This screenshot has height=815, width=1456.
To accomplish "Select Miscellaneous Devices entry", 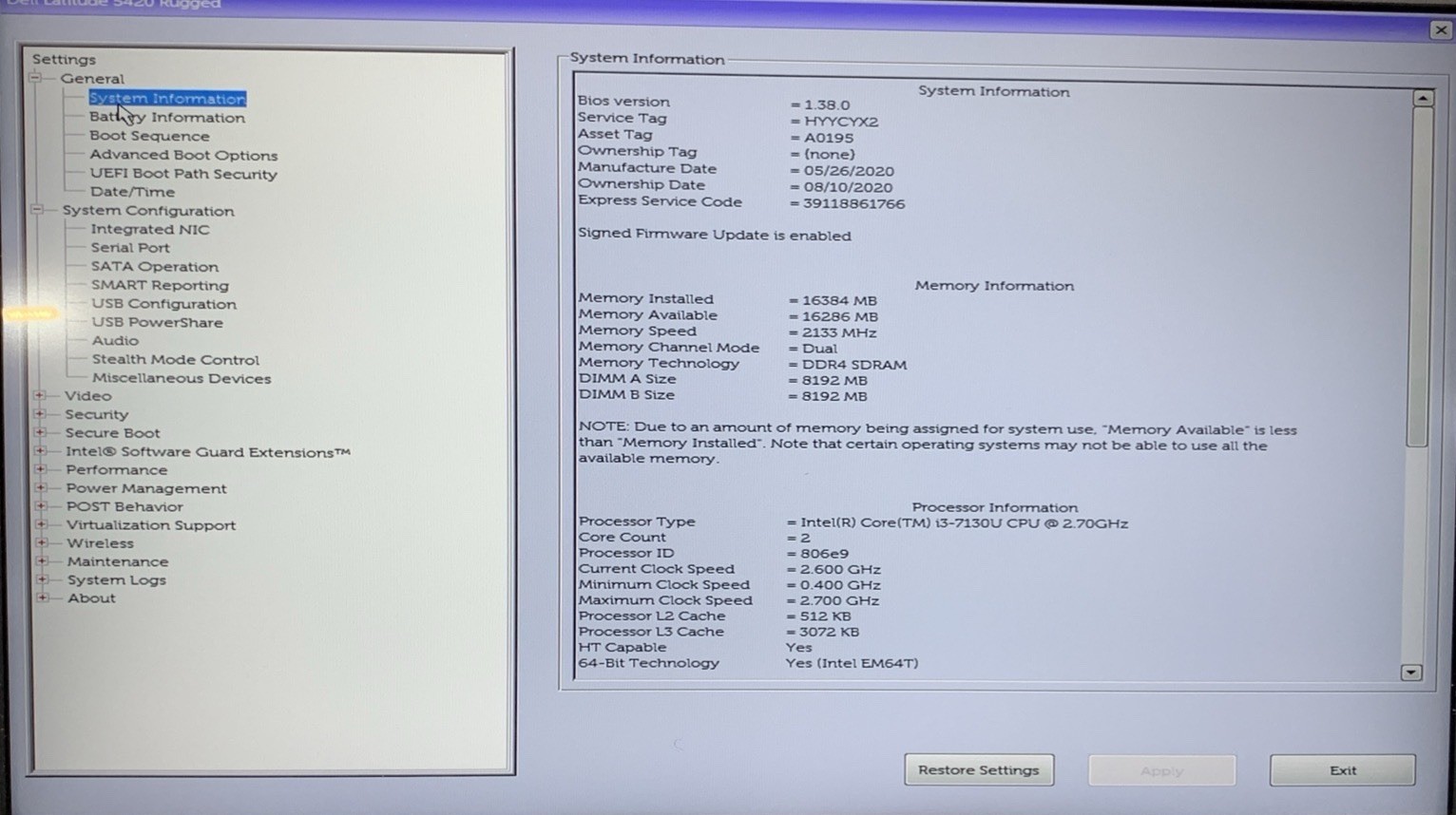I will (x=181, y=378).
